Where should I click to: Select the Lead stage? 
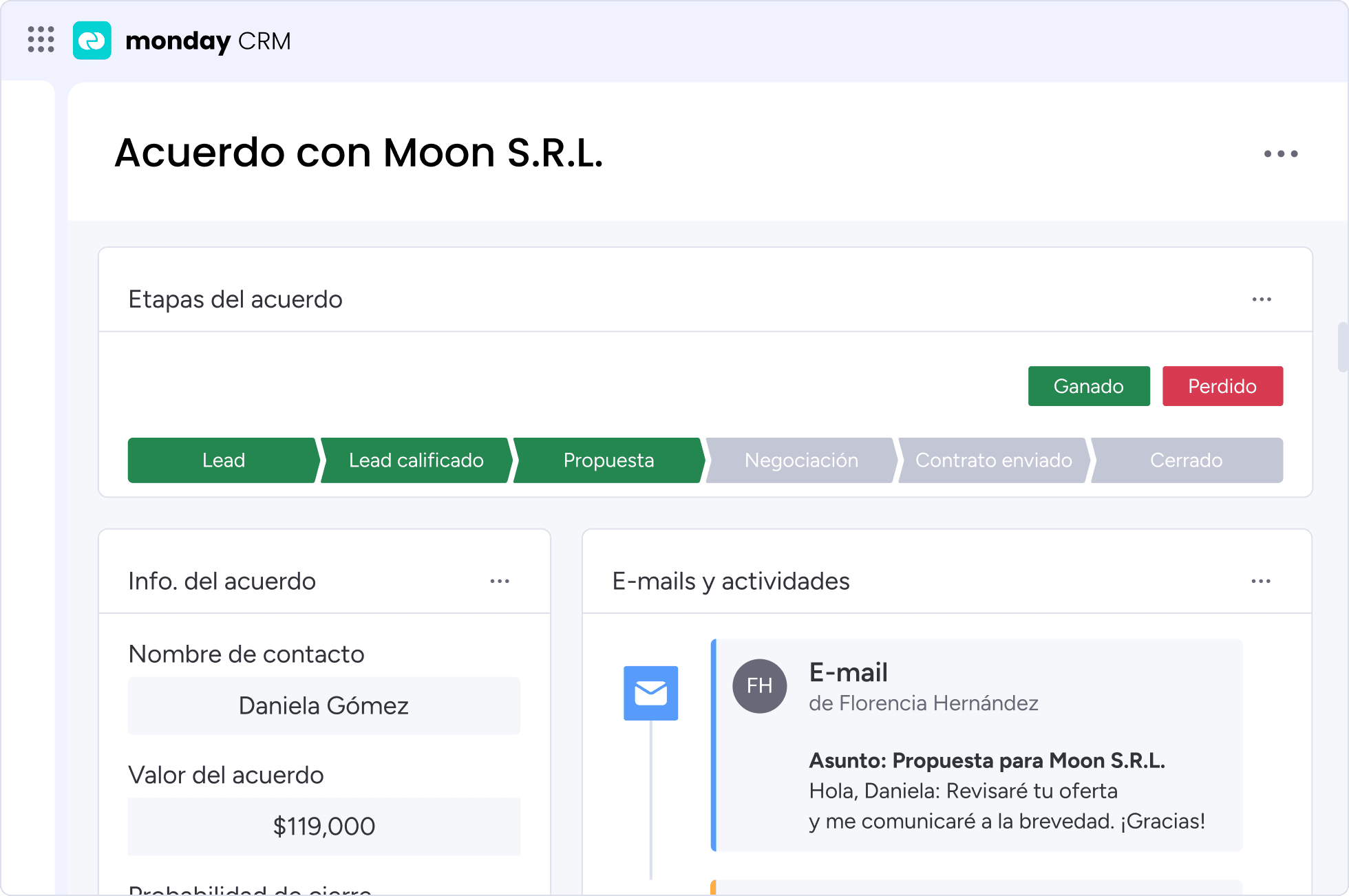(x=224, y=460)
